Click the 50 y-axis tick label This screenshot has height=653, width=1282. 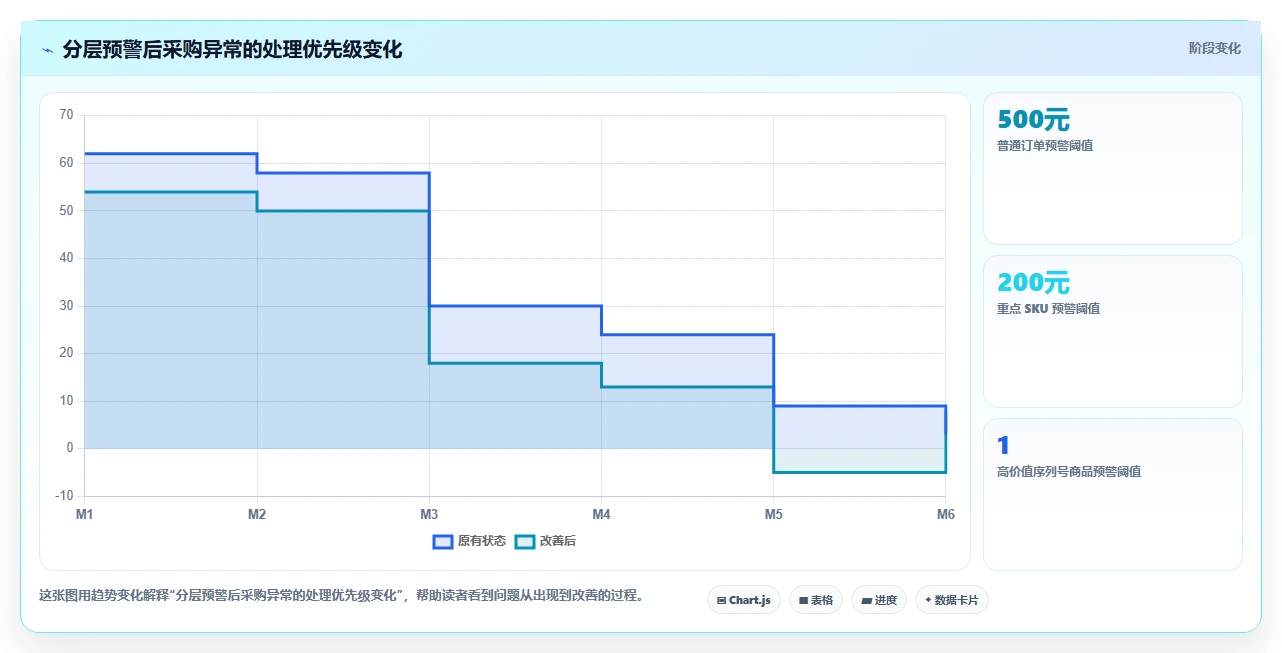point(67,211)
